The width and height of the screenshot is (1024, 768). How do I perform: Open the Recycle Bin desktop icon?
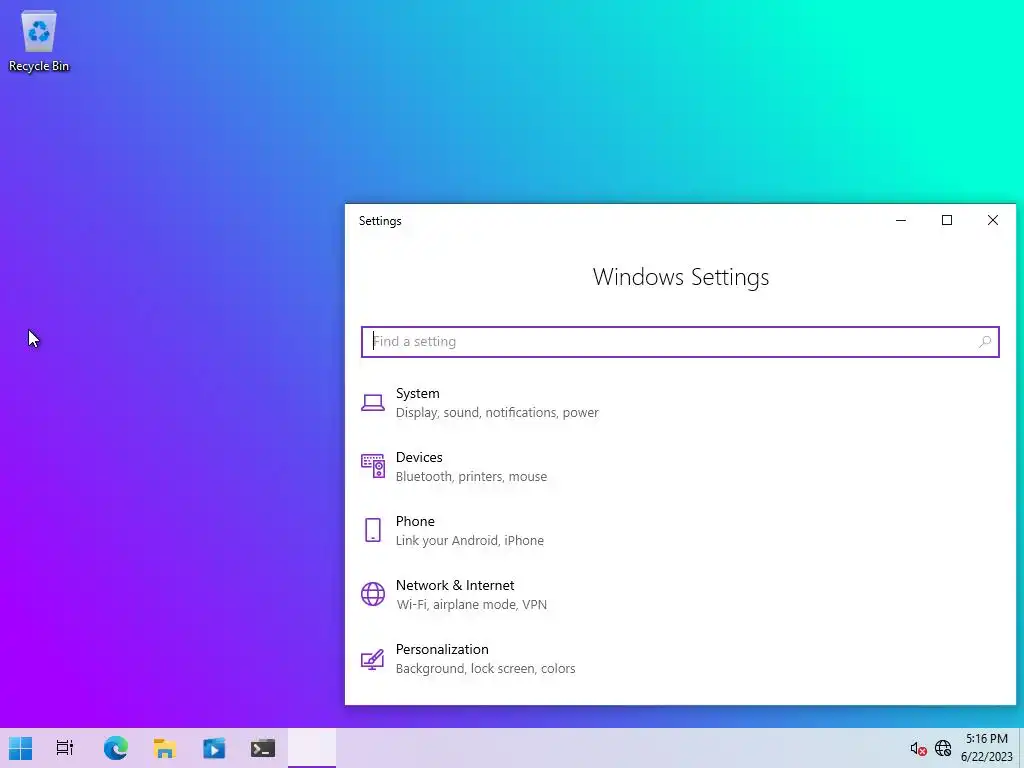click(x=39, y=41)
